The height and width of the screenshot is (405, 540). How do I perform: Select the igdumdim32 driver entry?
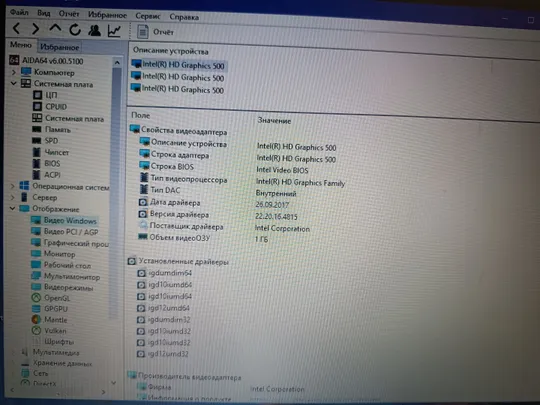(x=164, y=320)
